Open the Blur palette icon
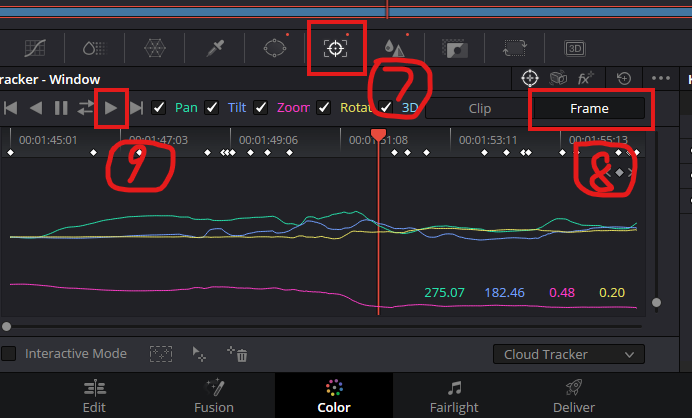692x418 pixels. (x=394, y=48)
